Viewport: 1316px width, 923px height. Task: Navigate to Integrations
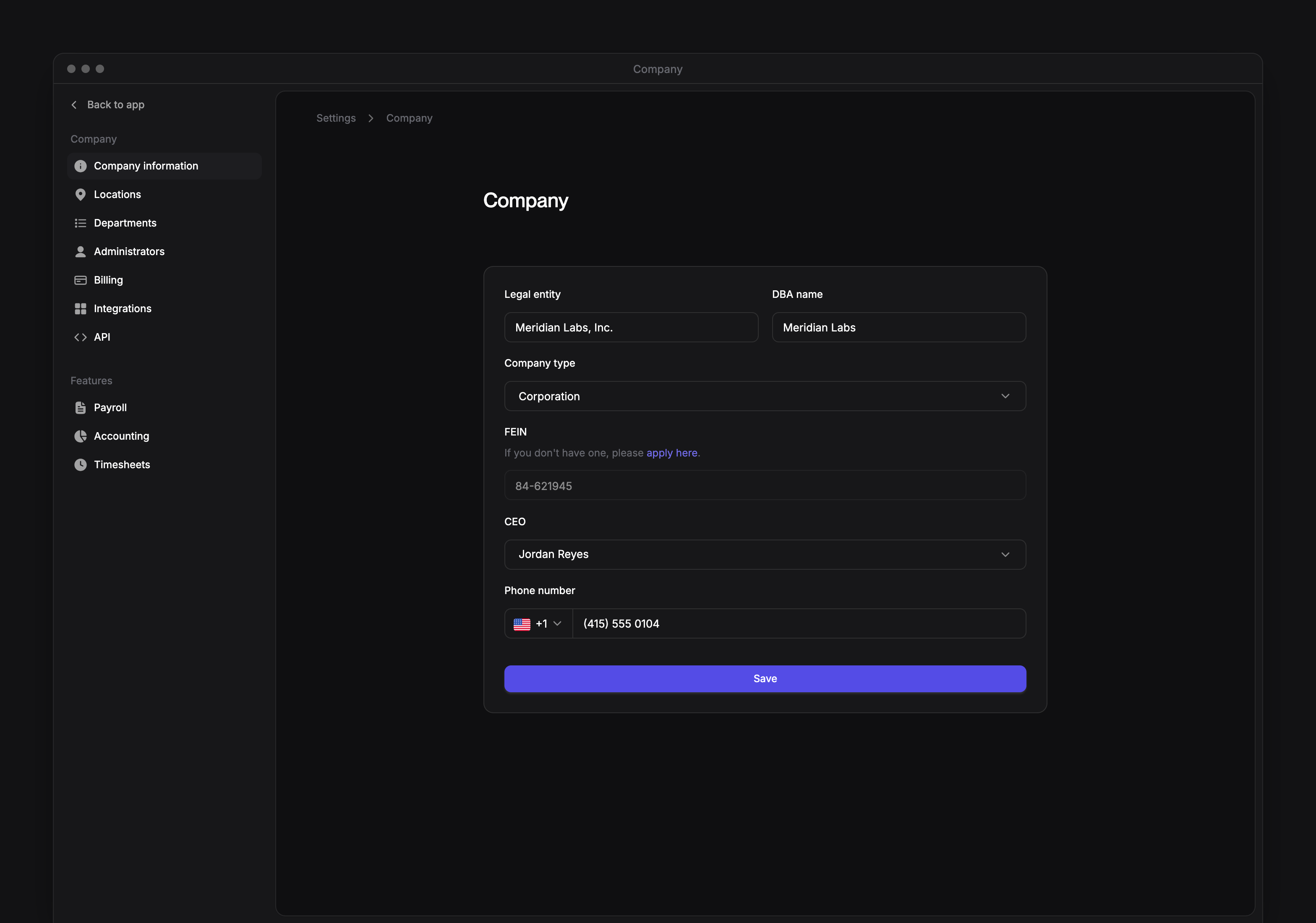coord(164,309)
